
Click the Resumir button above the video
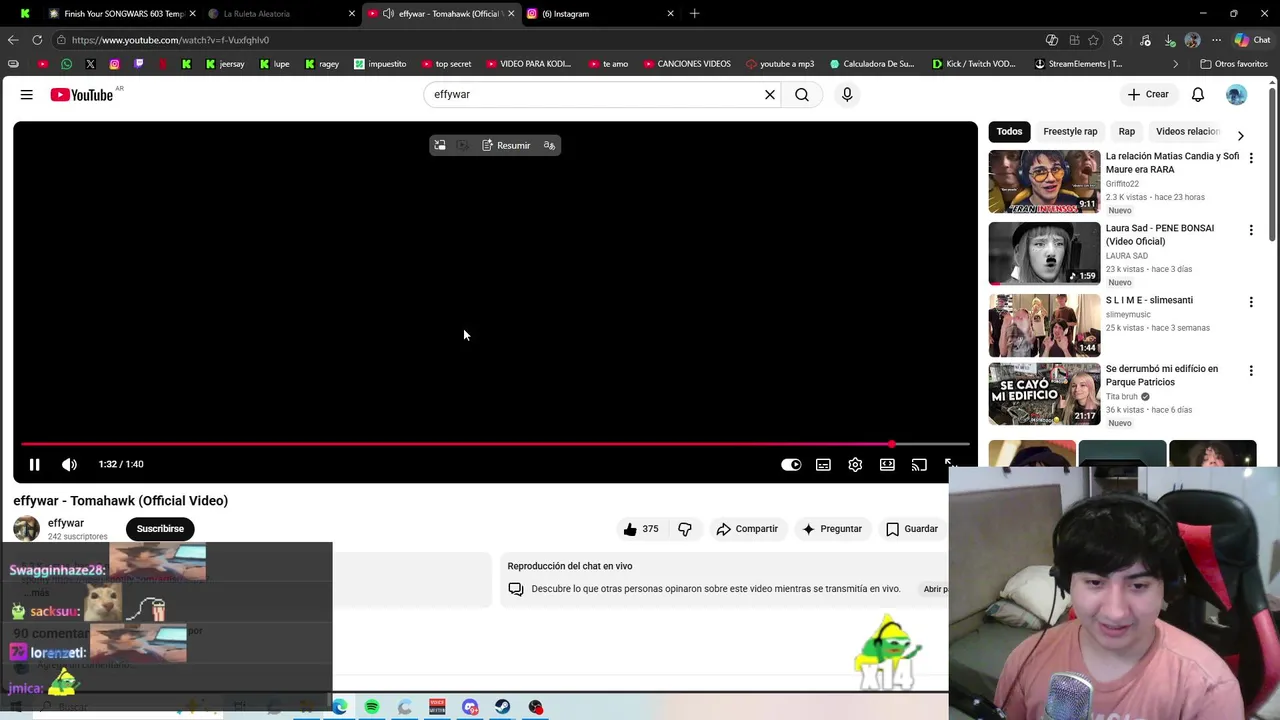(506, 146)
